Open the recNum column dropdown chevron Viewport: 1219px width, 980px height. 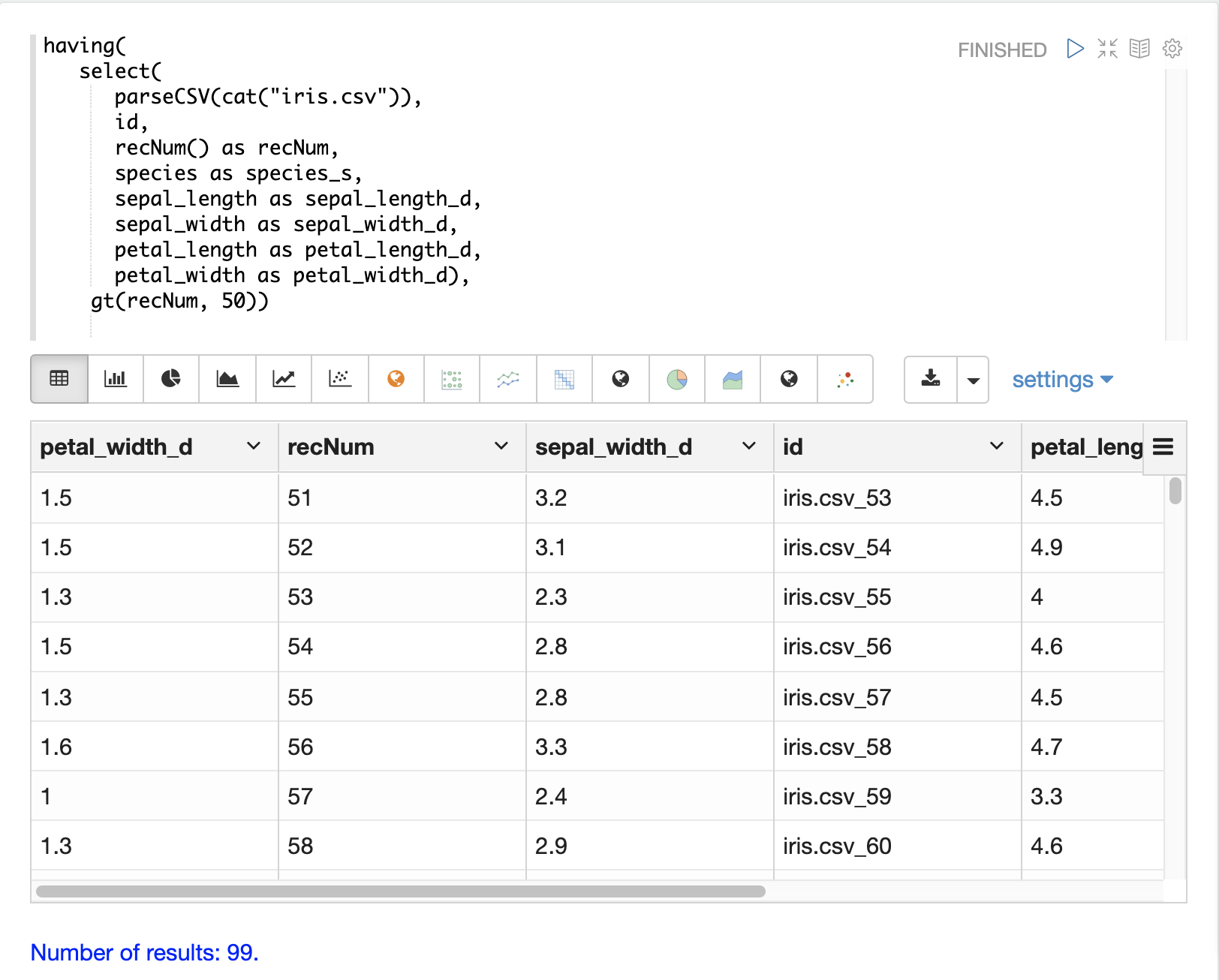[501, 446]
